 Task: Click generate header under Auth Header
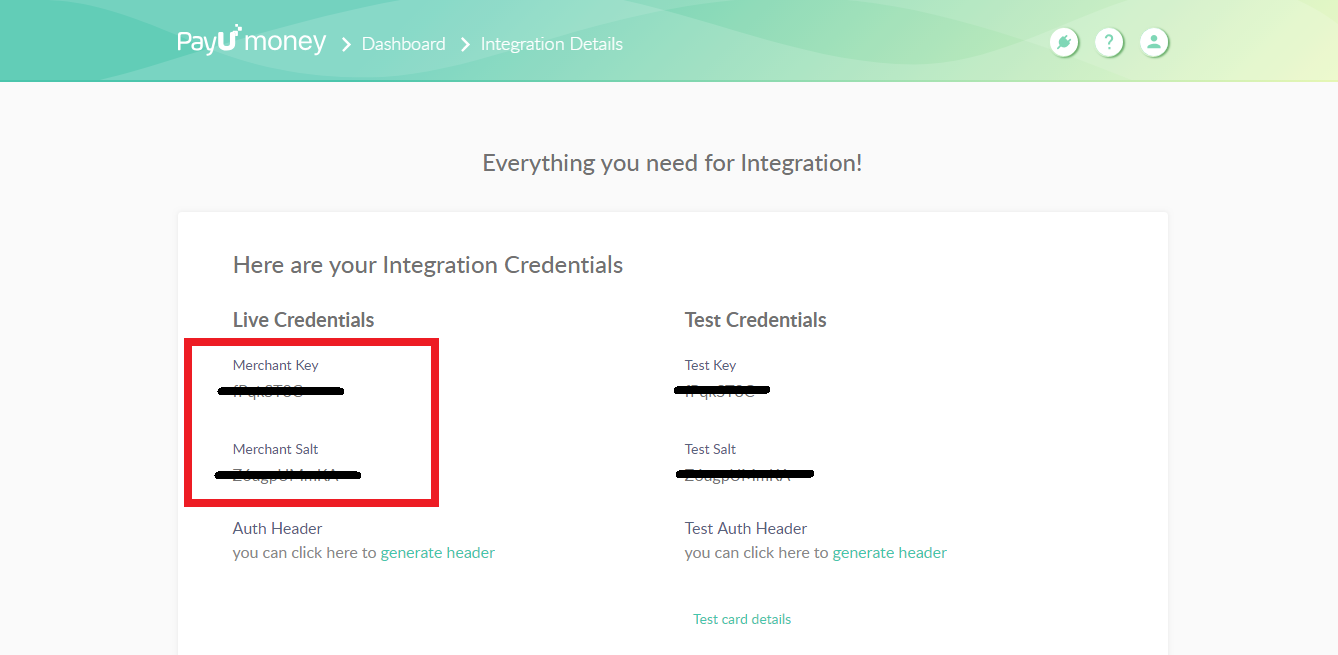coord(438,552)
